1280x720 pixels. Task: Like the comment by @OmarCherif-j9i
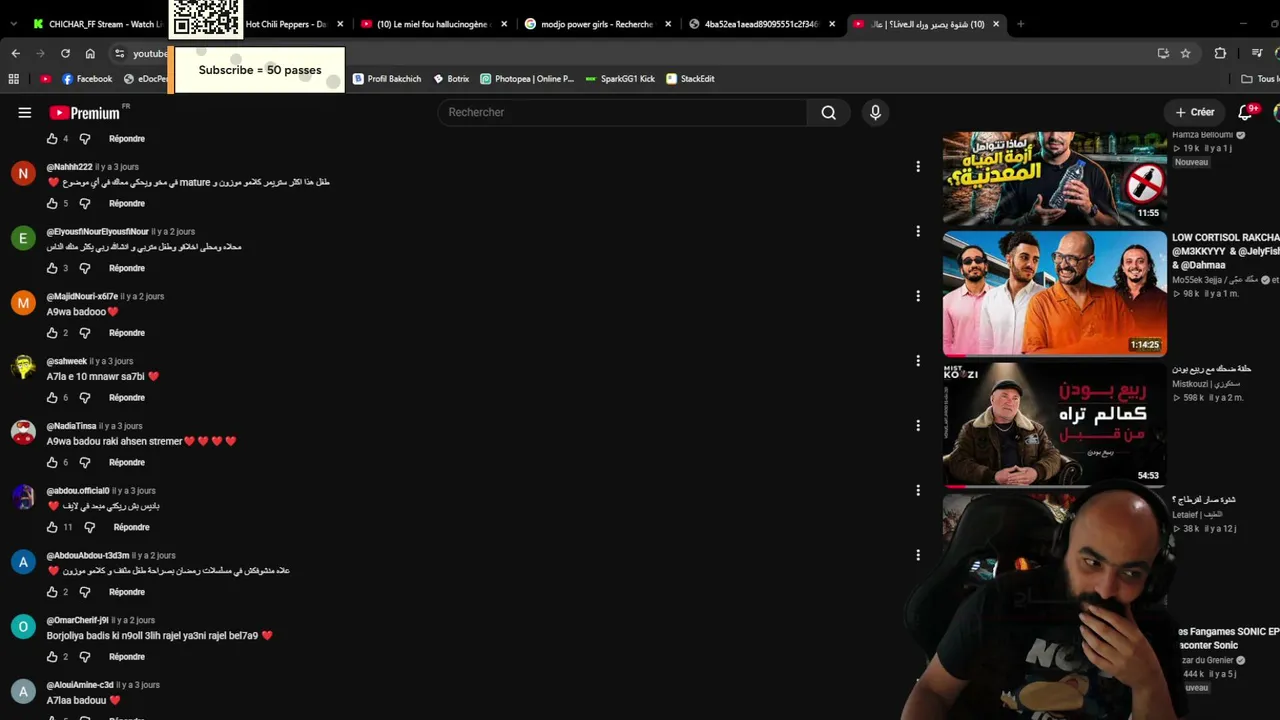point(52,657)
